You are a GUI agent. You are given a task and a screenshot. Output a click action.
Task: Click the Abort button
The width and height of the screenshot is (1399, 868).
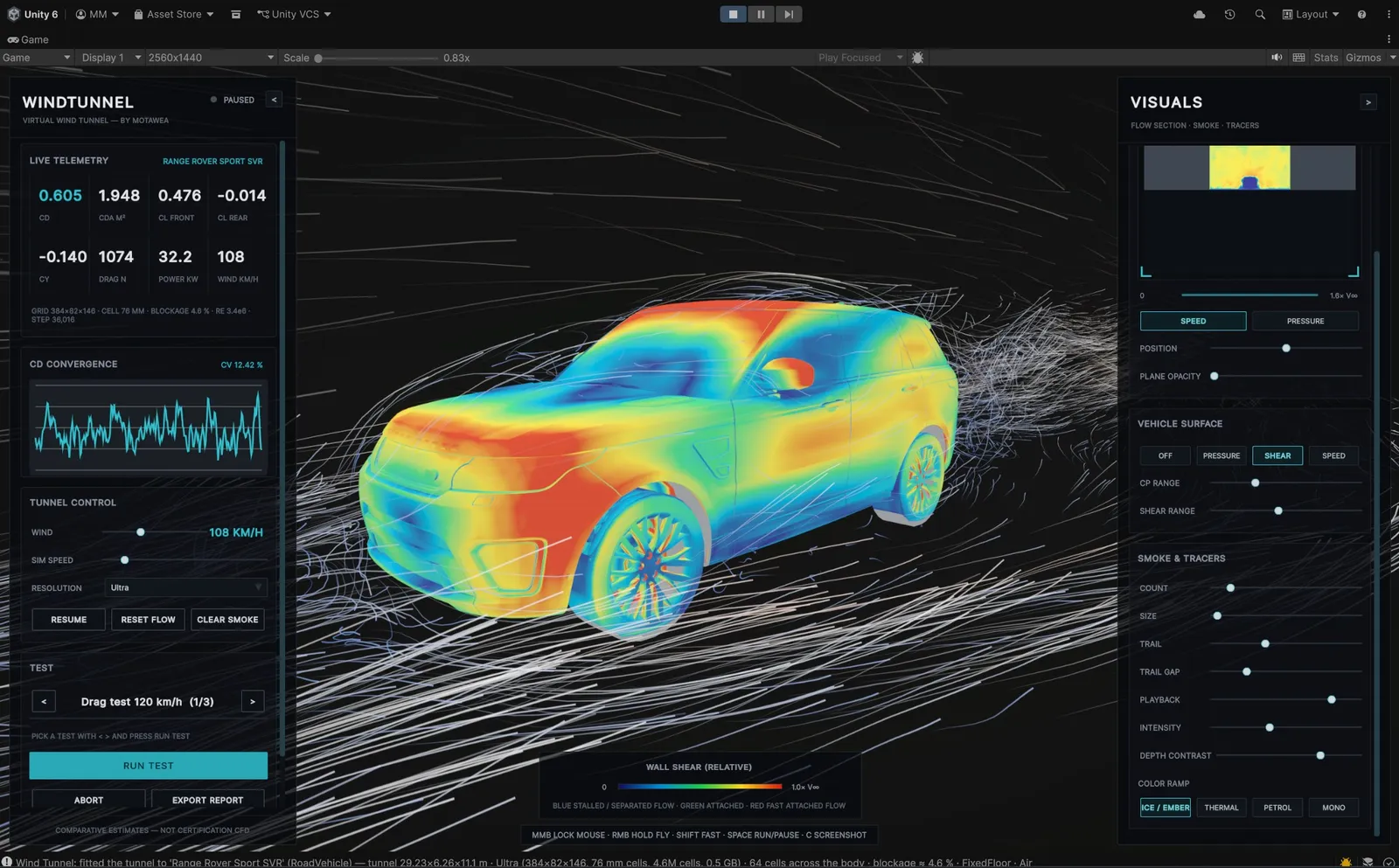point(88,800)
